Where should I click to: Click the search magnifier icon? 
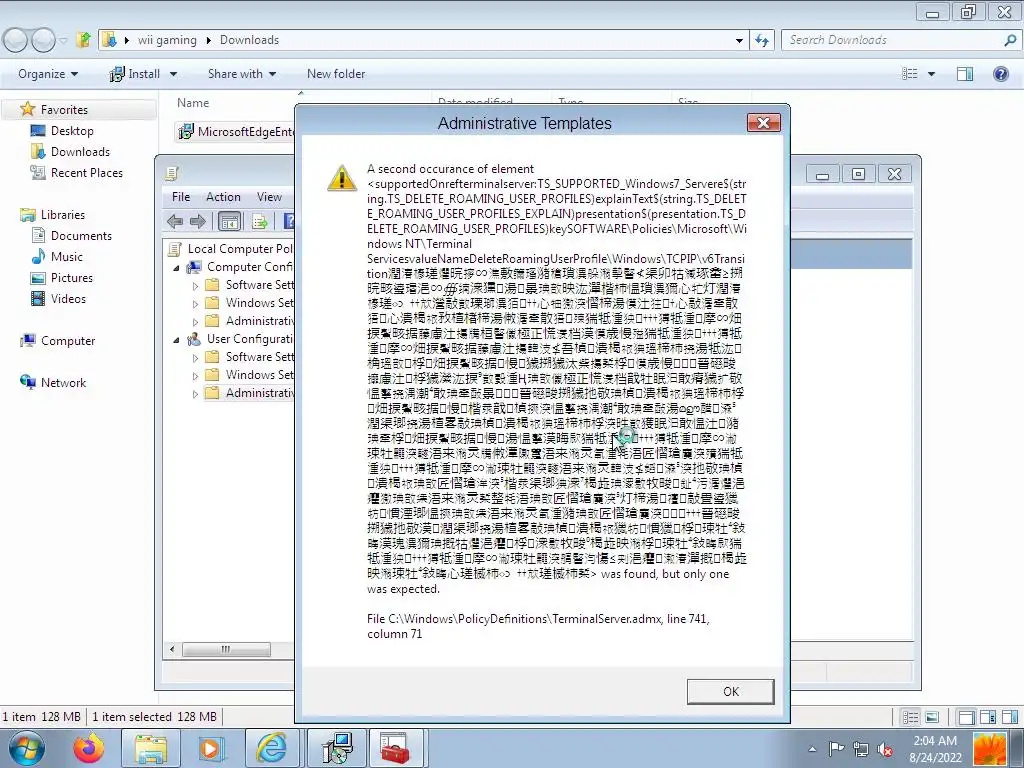1010,40
